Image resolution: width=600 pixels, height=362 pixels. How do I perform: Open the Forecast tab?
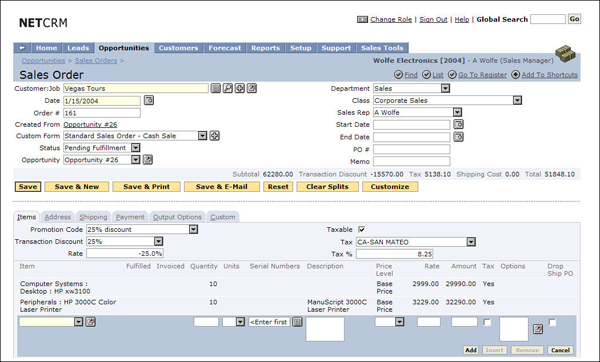coord(225,48)
